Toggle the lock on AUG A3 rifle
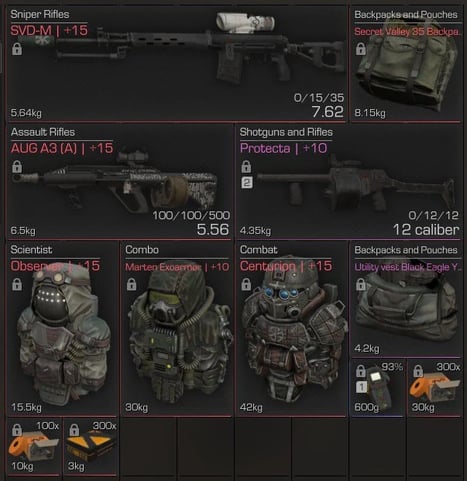467x481 pixels. 17,166
